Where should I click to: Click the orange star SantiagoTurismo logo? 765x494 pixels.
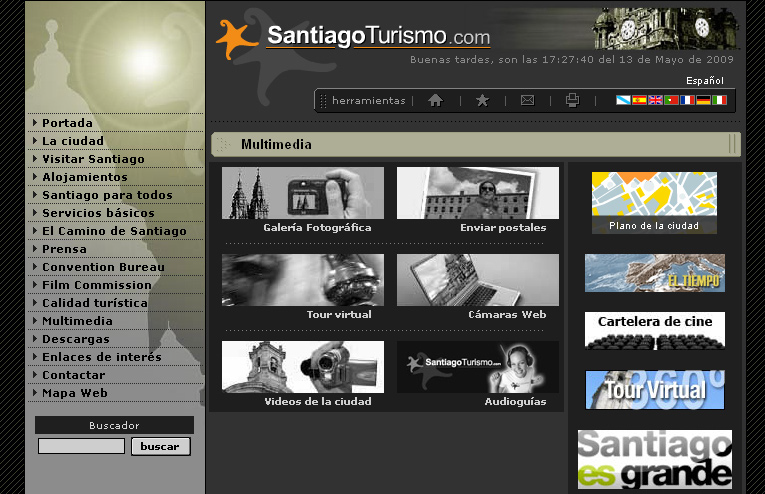236,38
